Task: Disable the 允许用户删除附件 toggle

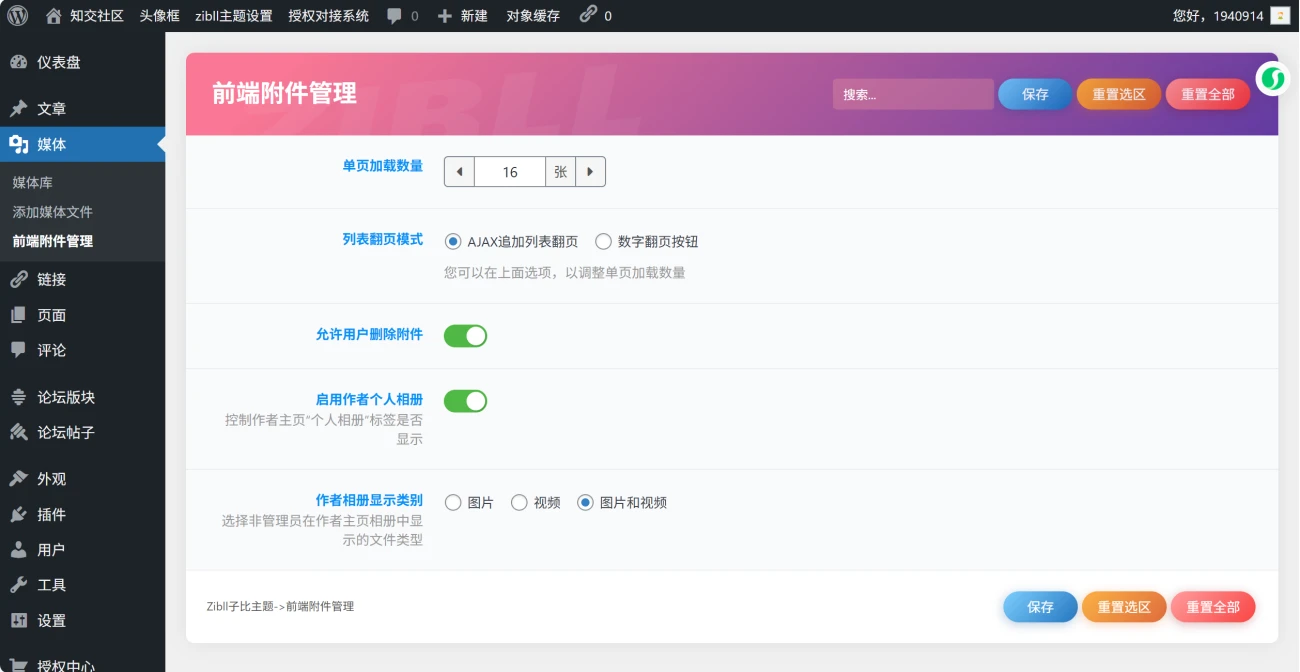Action: coord(464,336)
